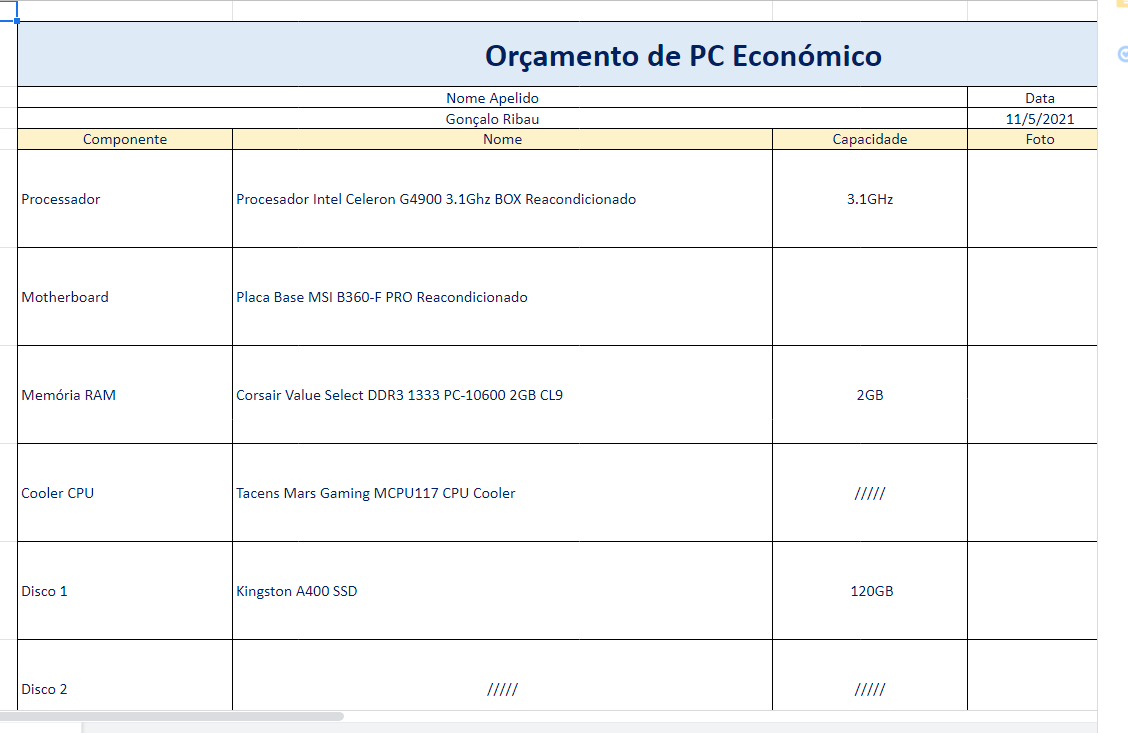The image size is (1128, 733).
Task: Select the '2GB' capacity cell
Action: coord(870,394)
